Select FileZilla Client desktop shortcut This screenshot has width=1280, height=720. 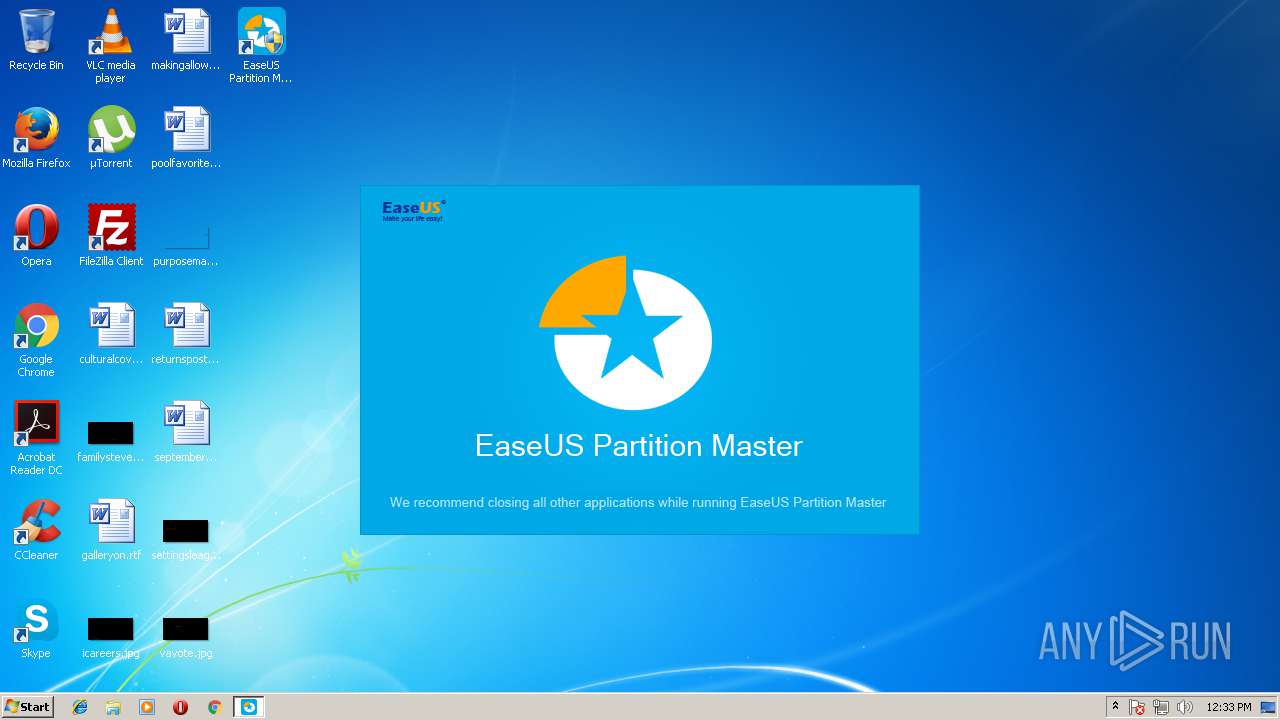coord(111,236)
